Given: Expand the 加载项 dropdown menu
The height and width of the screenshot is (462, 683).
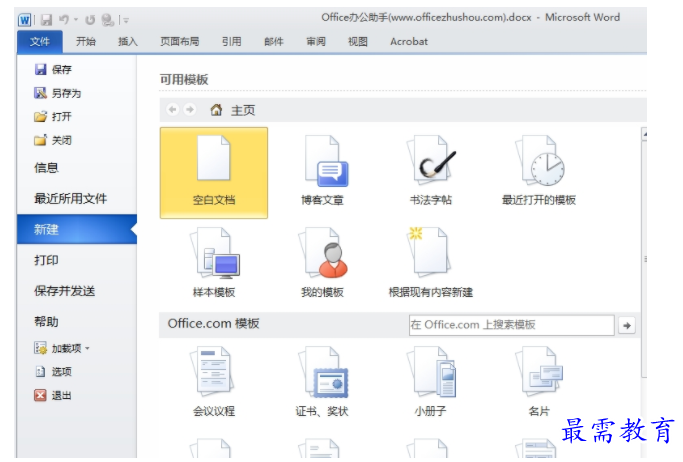Looking at the screenshot, I should tap(62, 348).
